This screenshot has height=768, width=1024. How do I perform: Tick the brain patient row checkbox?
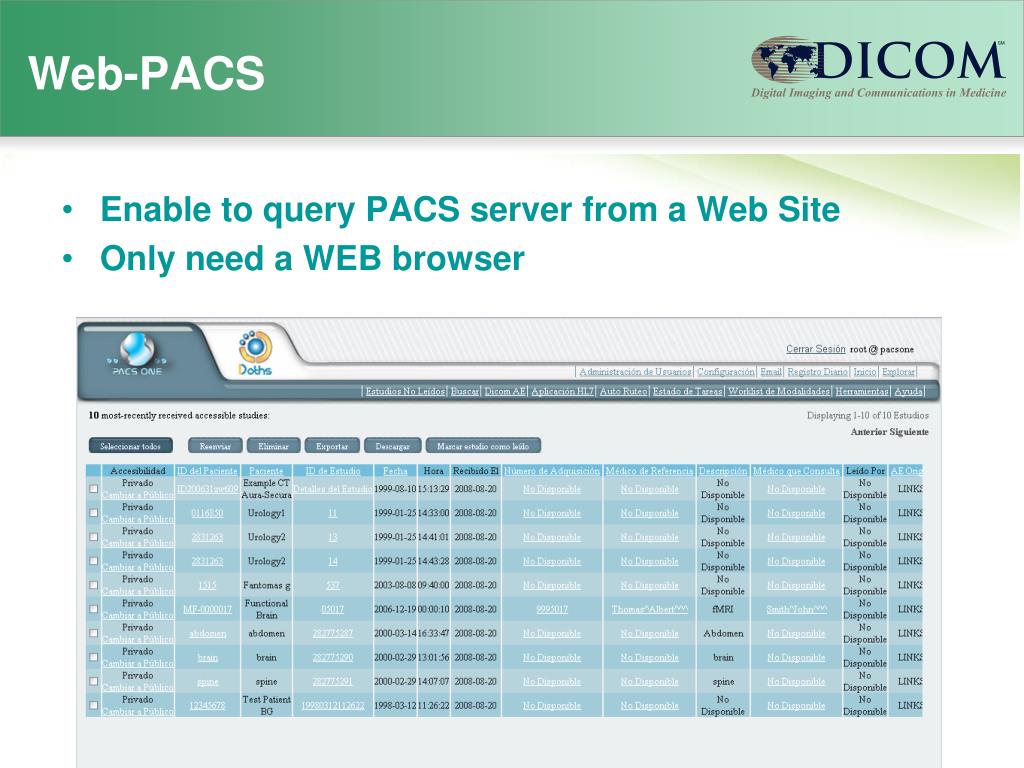coord(94,657)
